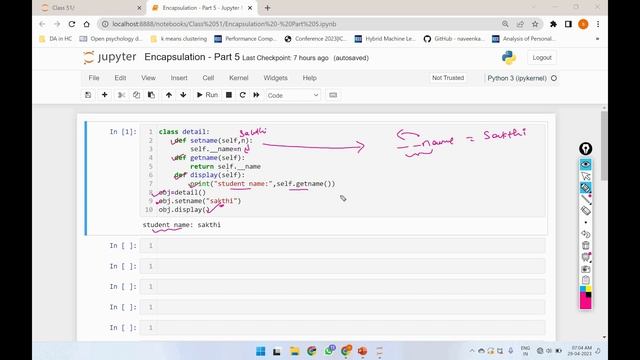The height and width of the screenshot is (360, 640).
Task: Copy the selected cells using the toolbar icon
Action: click(x=136, y=95)
